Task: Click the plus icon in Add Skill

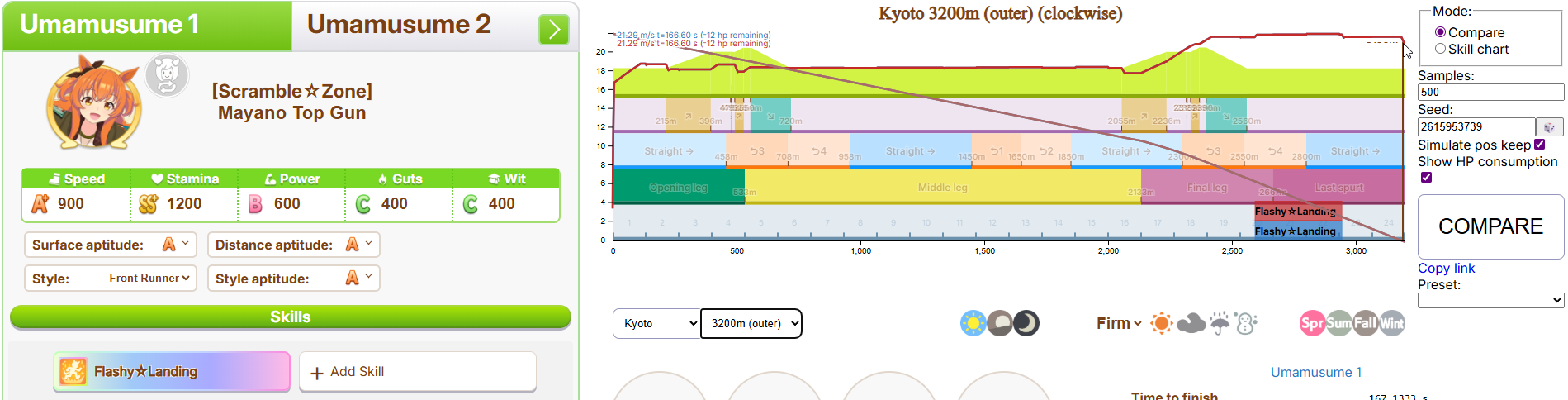Action: (x=317, y=373)
